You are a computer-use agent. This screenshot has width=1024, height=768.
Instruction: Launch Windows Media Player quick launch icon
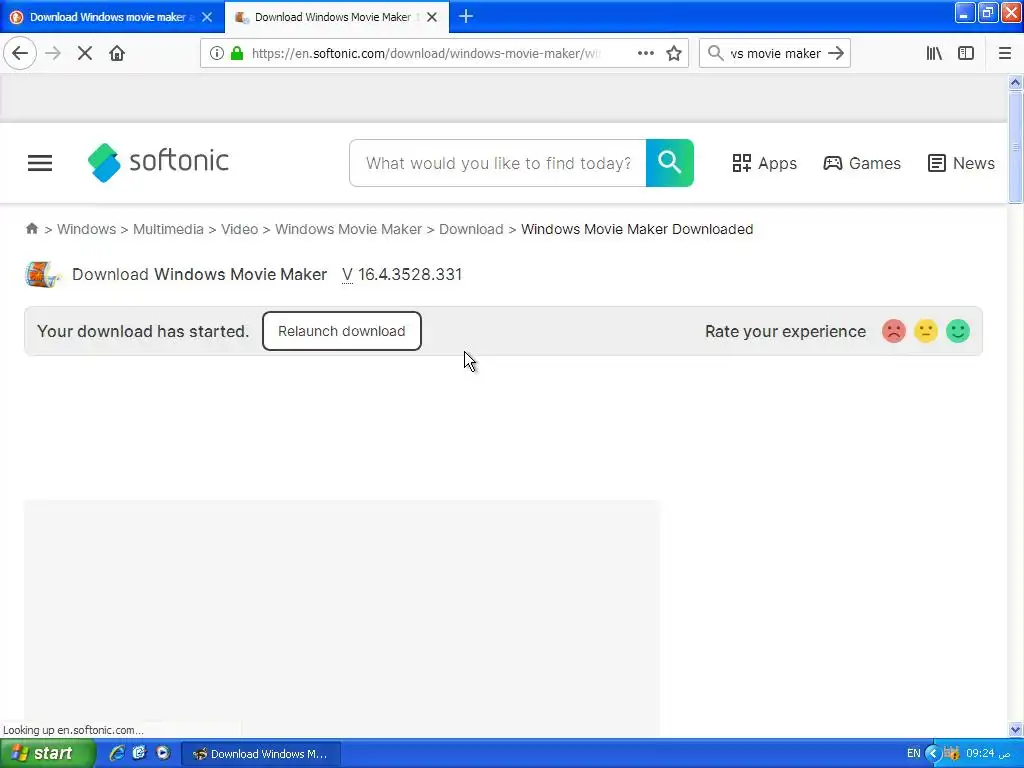click(163, 753)
